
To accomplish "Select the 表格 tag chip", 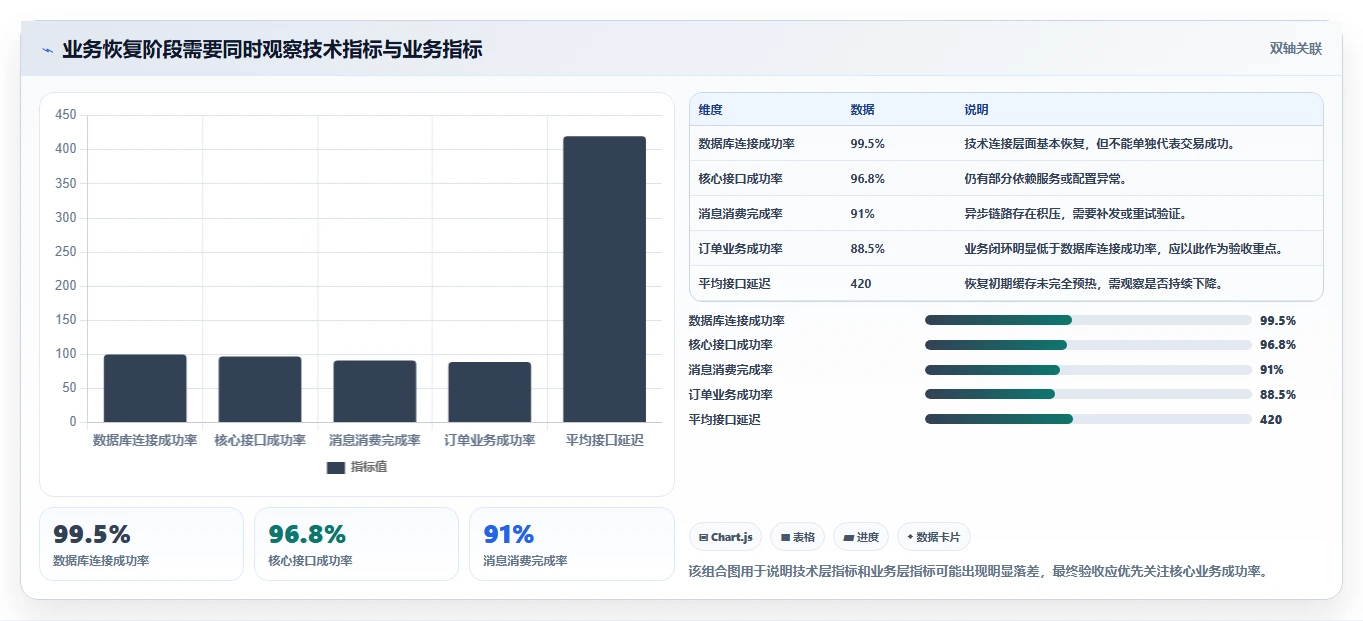I will pyautogui.click(x=797, y=537).
